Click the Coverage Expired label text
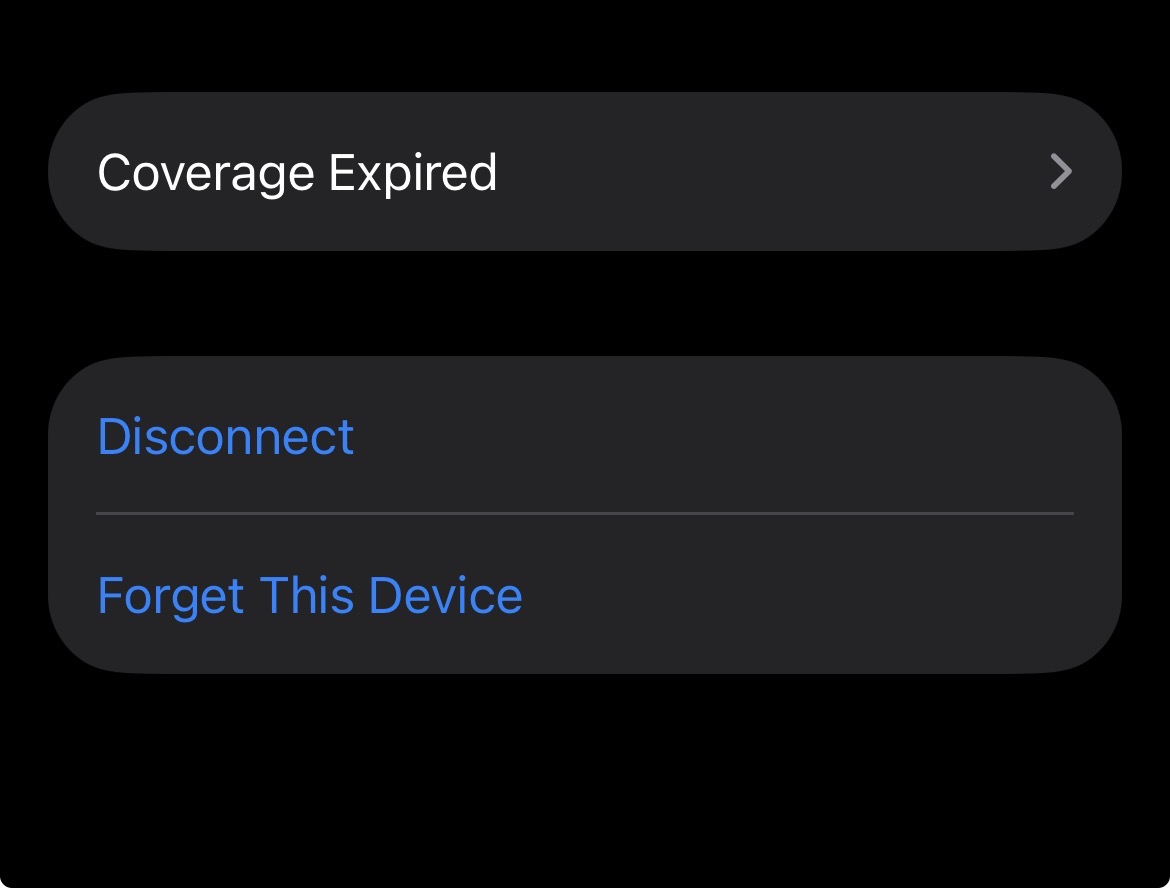The image size is (1170, 888). (x=297, y=172)
